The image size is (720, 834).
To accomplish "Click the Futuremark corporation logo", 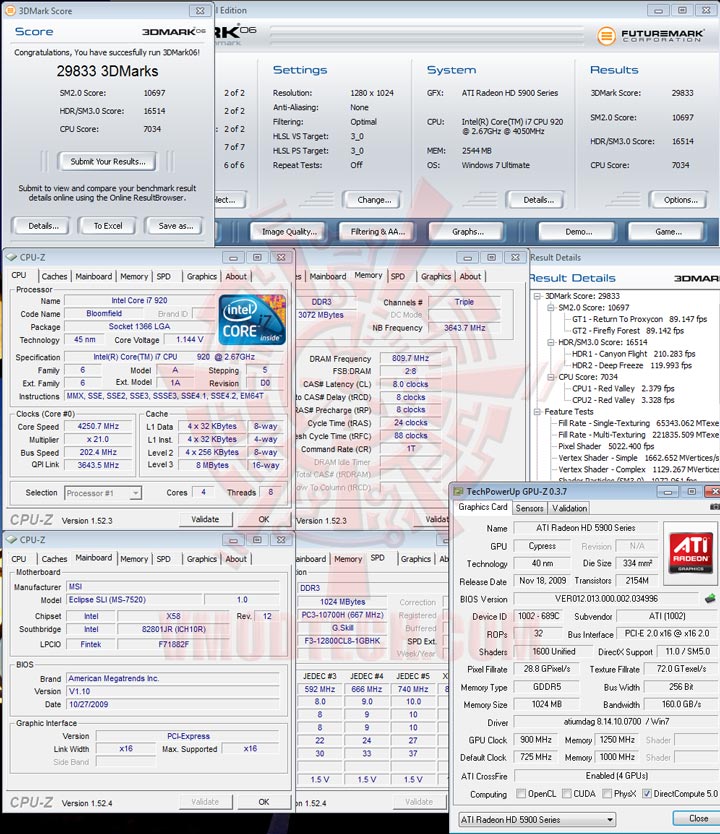I will point(651,36).
